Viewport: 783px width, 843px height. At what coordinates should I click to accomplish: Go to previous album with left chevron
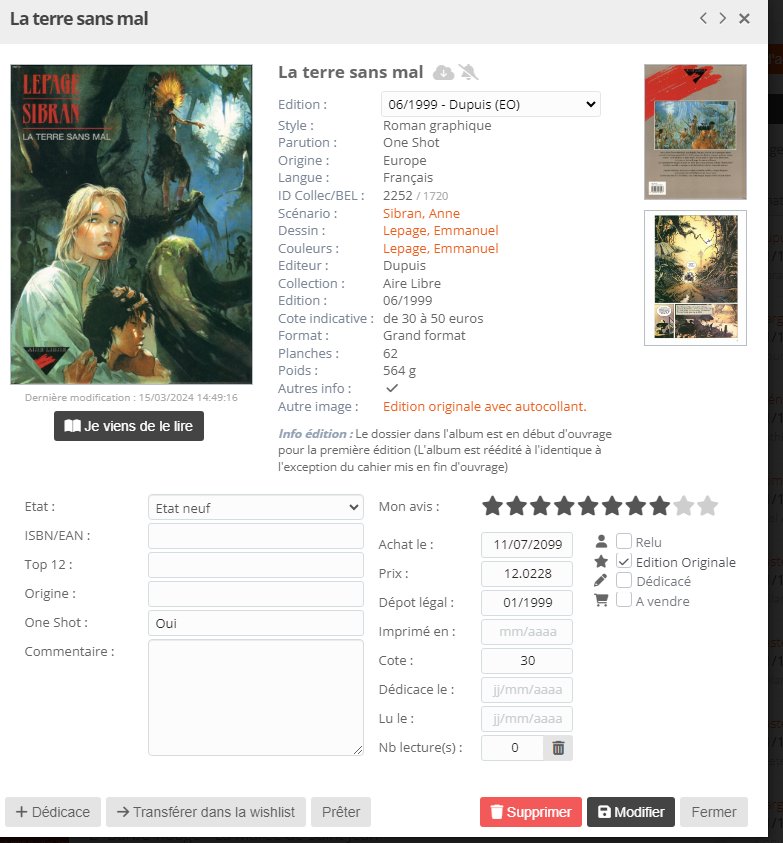coord(703,18)
